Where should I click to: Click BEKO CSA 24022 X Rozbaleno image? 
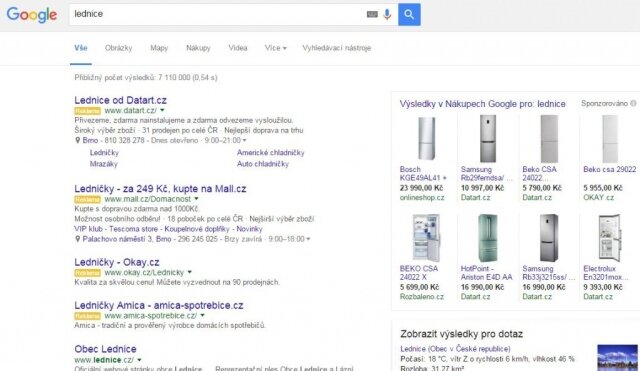point(427,238)
